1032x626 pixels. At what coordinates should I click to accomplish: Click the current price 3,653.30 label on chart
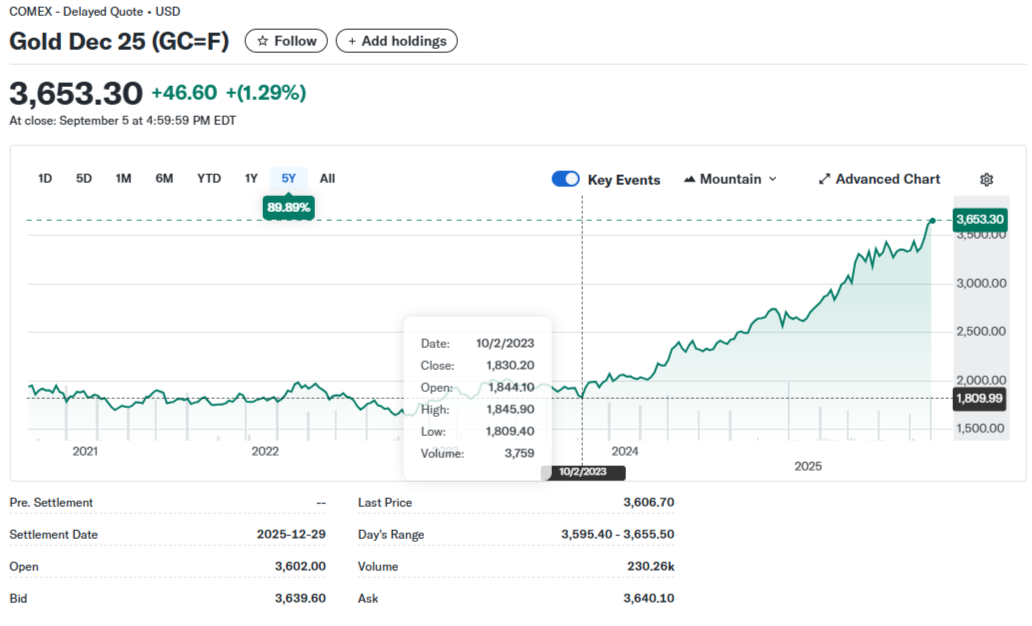click(x=980, y=219)
